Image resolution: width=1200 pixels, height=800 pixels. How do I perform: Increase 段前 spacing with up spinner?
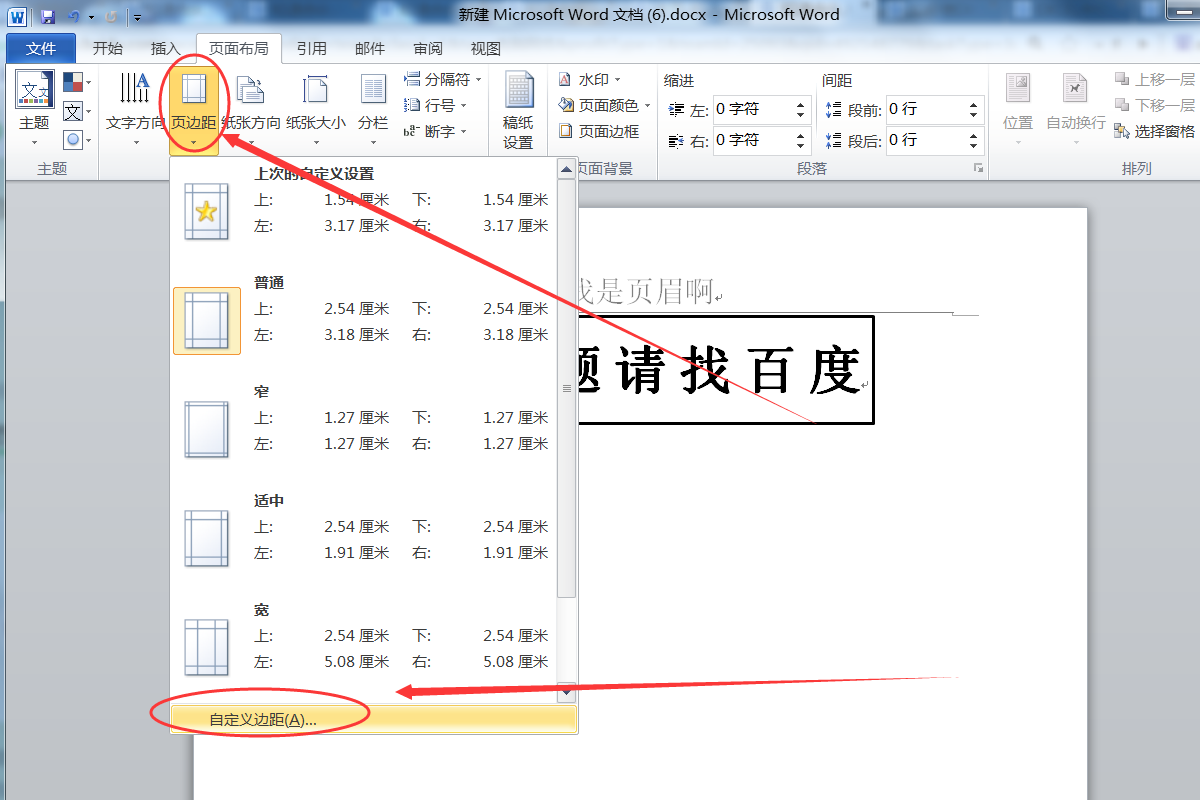pos(975,103)
